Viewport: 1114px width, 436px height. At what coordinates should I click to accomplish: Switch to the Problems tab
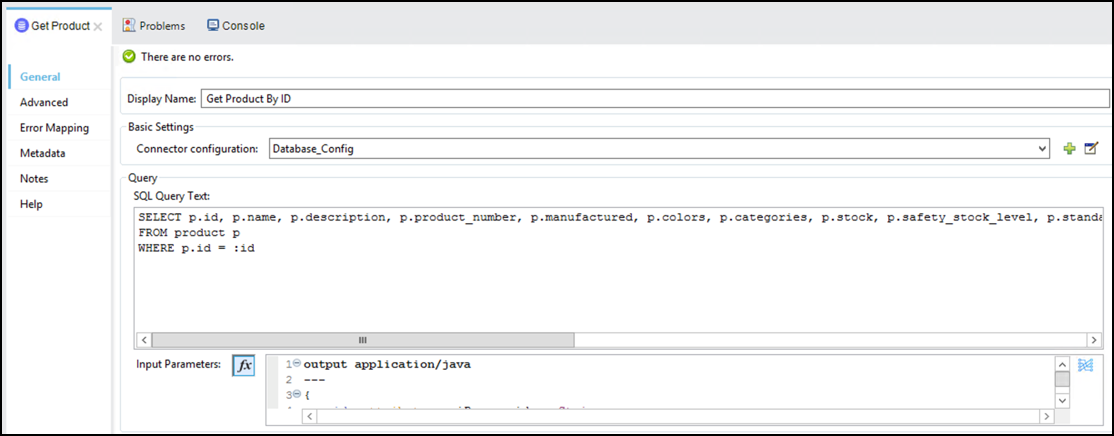tap(153, 26)
